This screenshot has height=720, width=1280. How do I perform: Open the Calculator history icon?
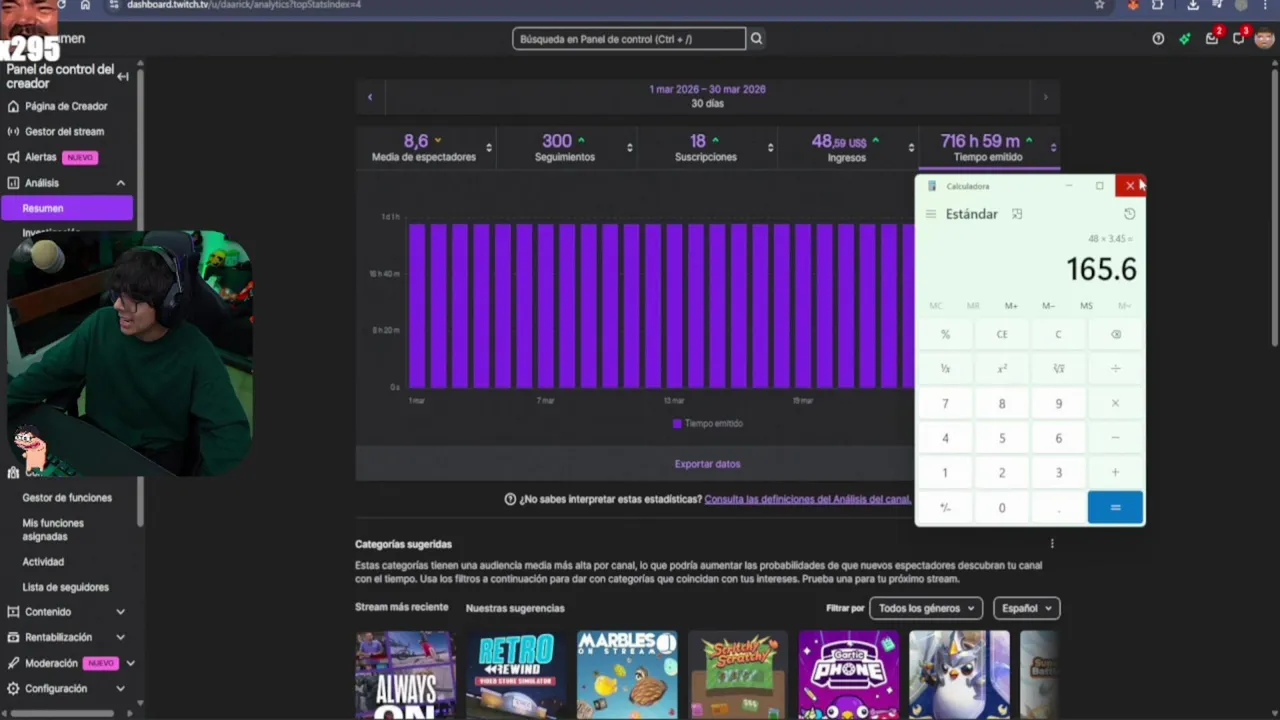[x=1129, y=214]
